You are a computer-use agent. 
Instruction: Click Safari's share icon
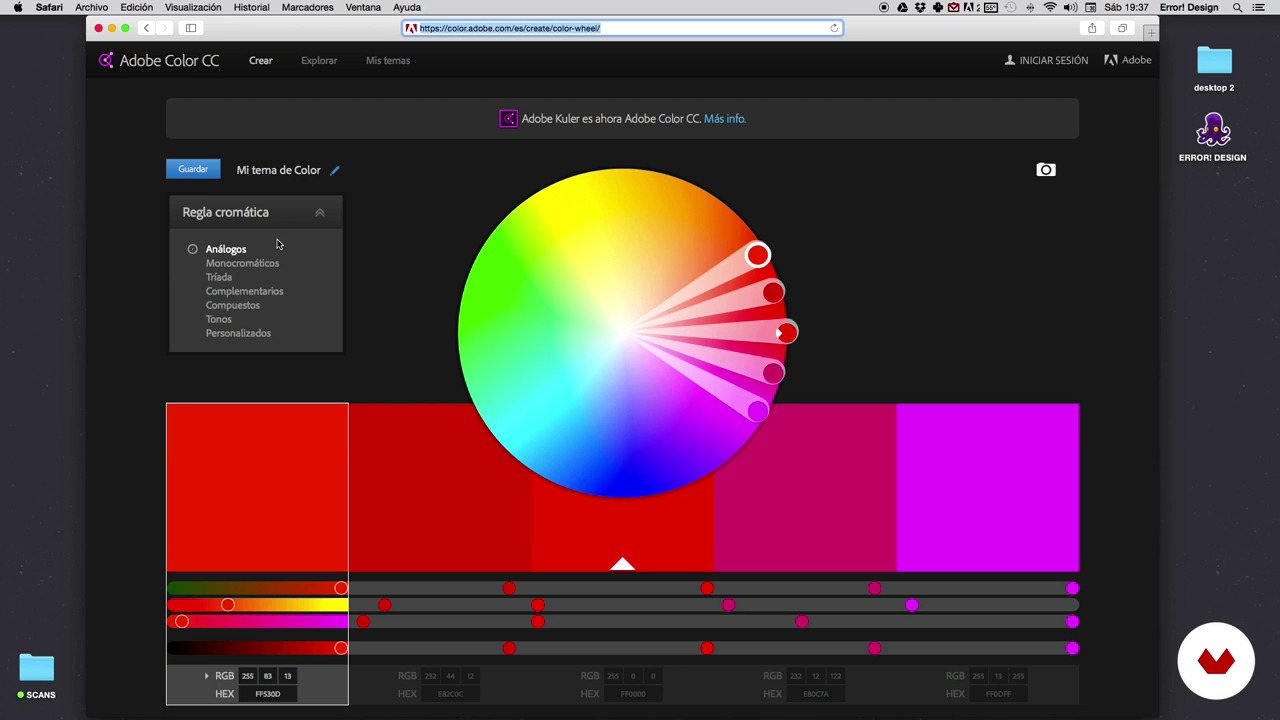(1092, 28)
